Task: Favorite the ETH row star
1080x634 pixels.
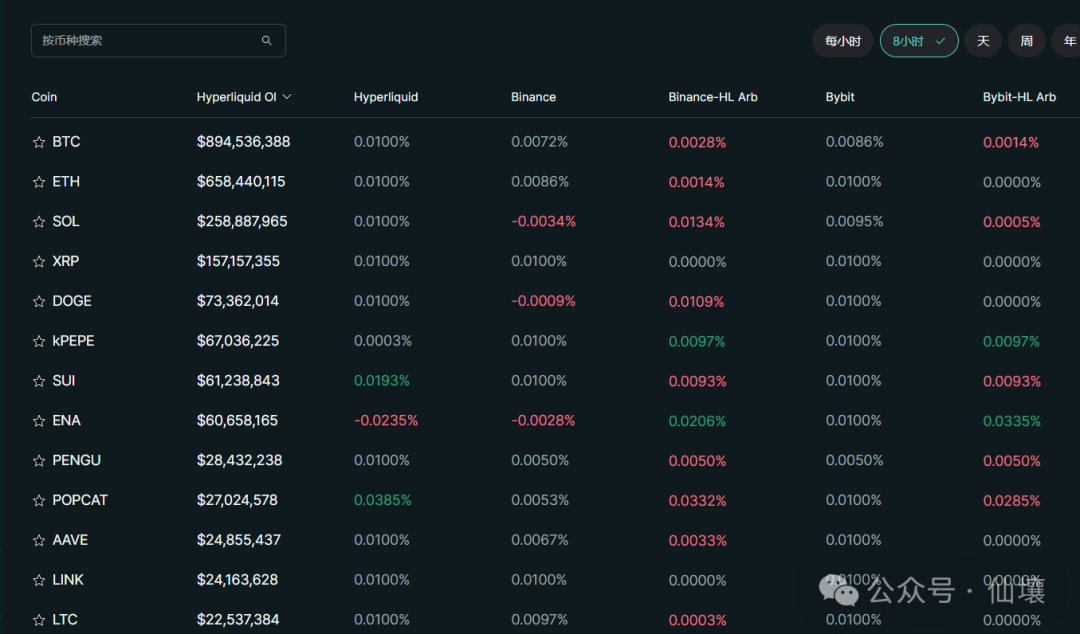Action: click(x=39, y=182)
